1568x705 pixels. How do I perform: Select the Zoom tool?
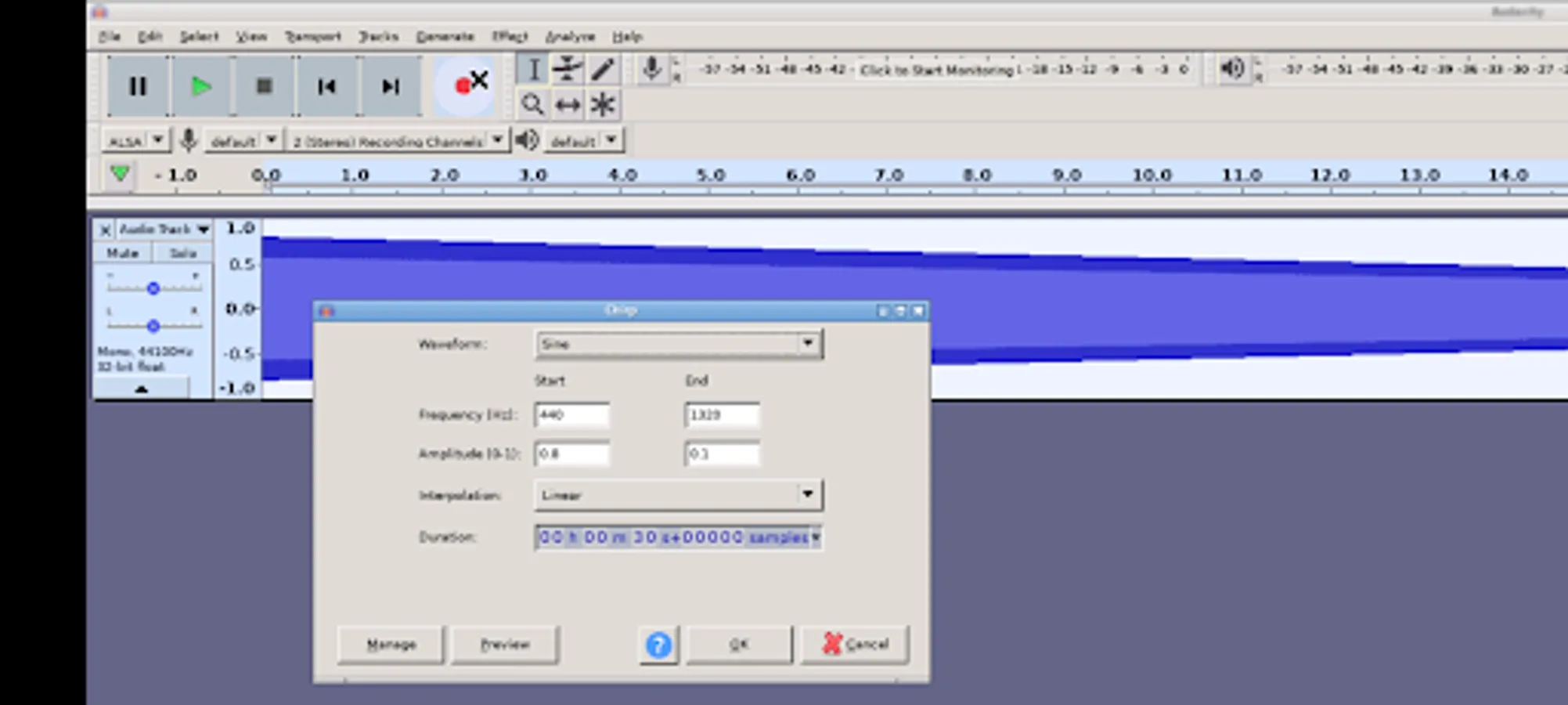click(x=533, y=103)
